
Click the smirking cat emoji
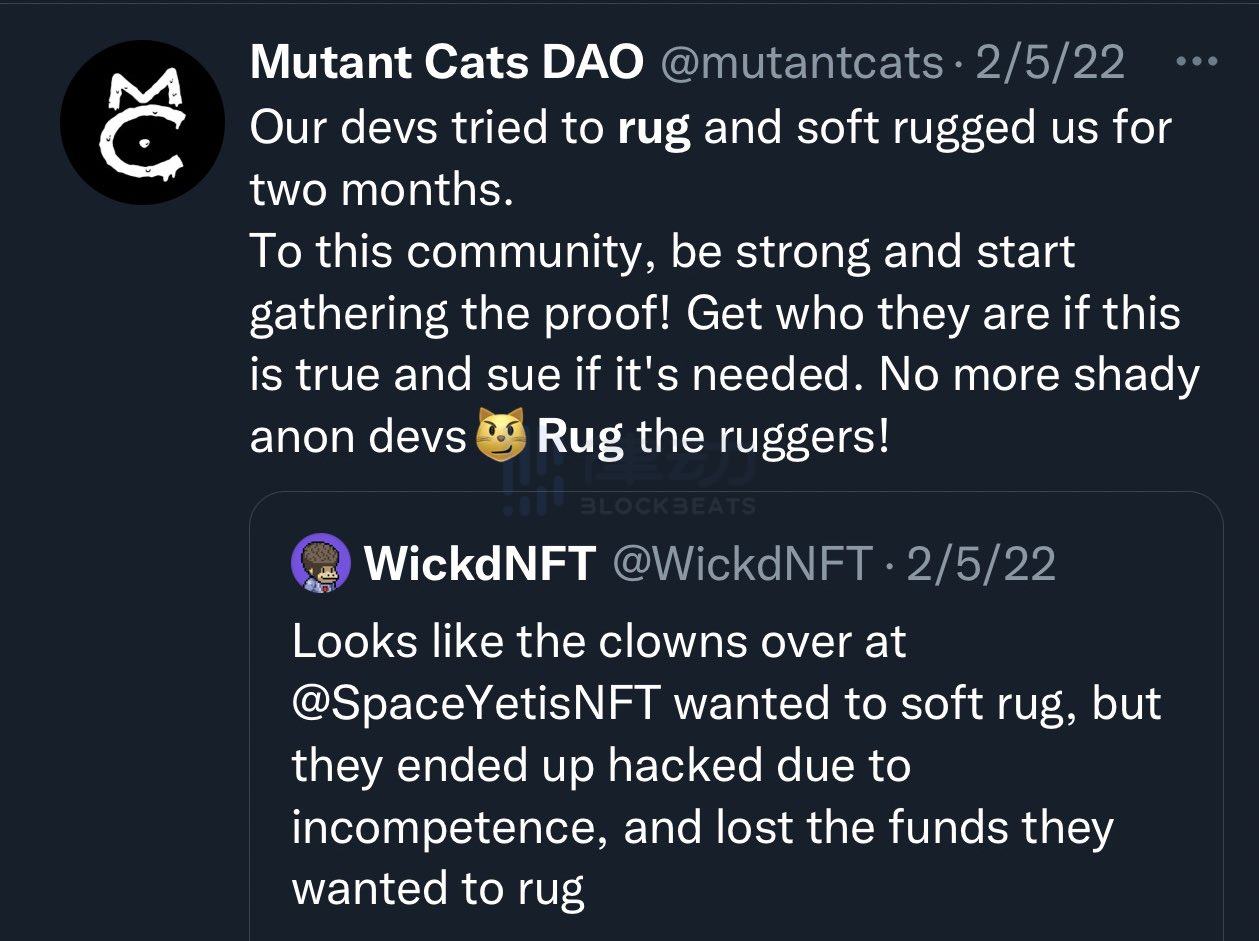[x=501, y=437]
